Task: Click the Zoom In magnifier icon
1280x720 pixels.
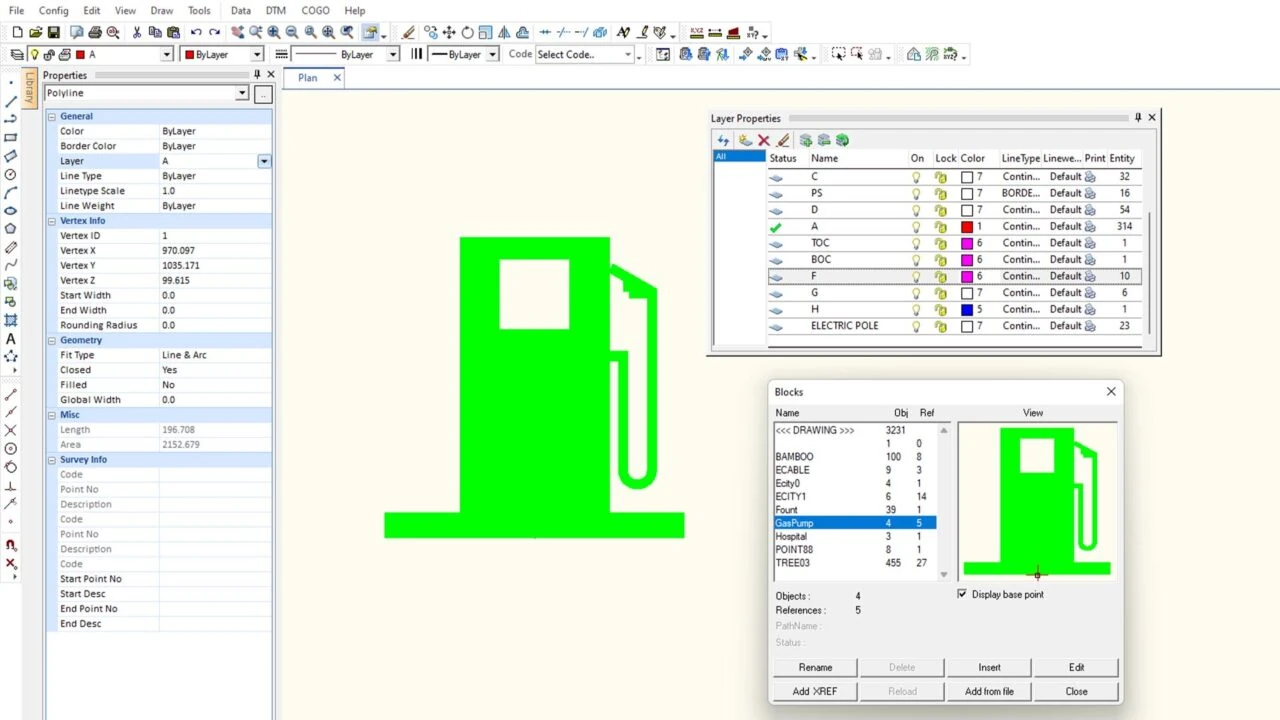Action: 274,32
